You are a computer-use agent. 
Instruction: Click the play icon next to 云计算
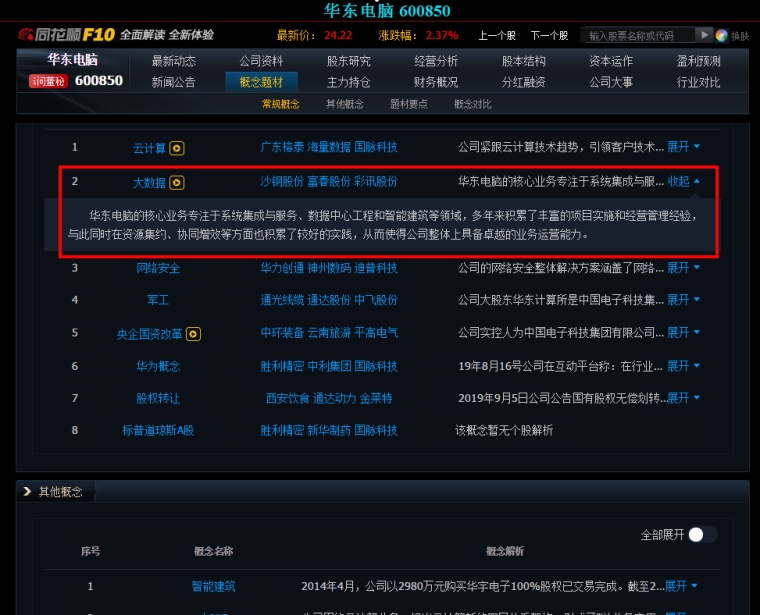(x=177, y=148)
